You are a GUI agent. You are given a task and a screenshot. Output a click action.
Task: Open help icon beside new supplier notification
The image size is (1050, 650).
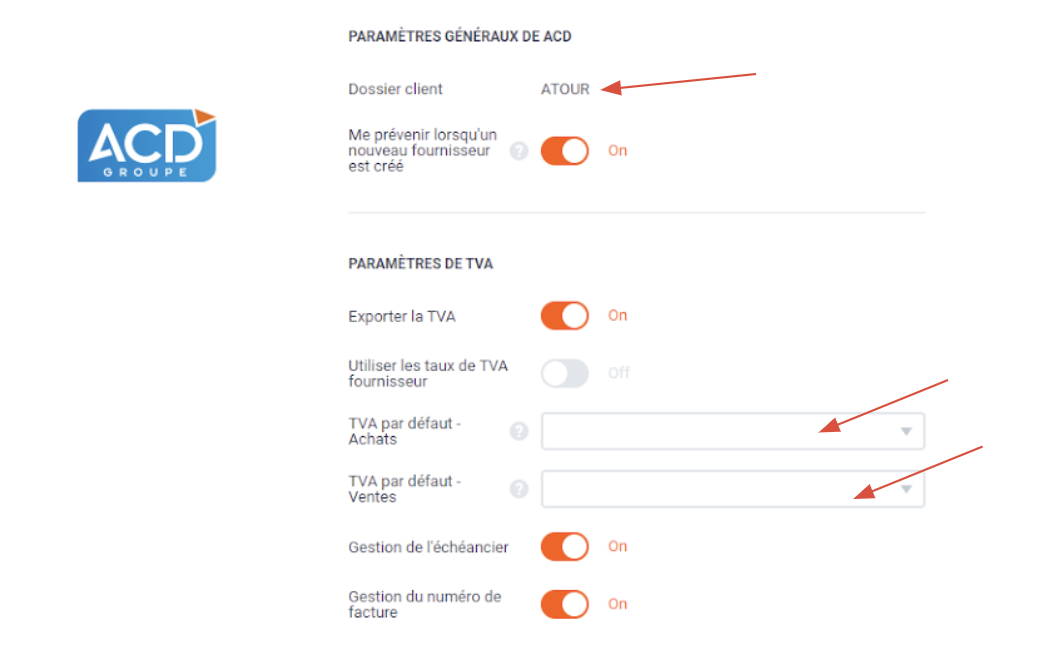[x=519, y=151]
